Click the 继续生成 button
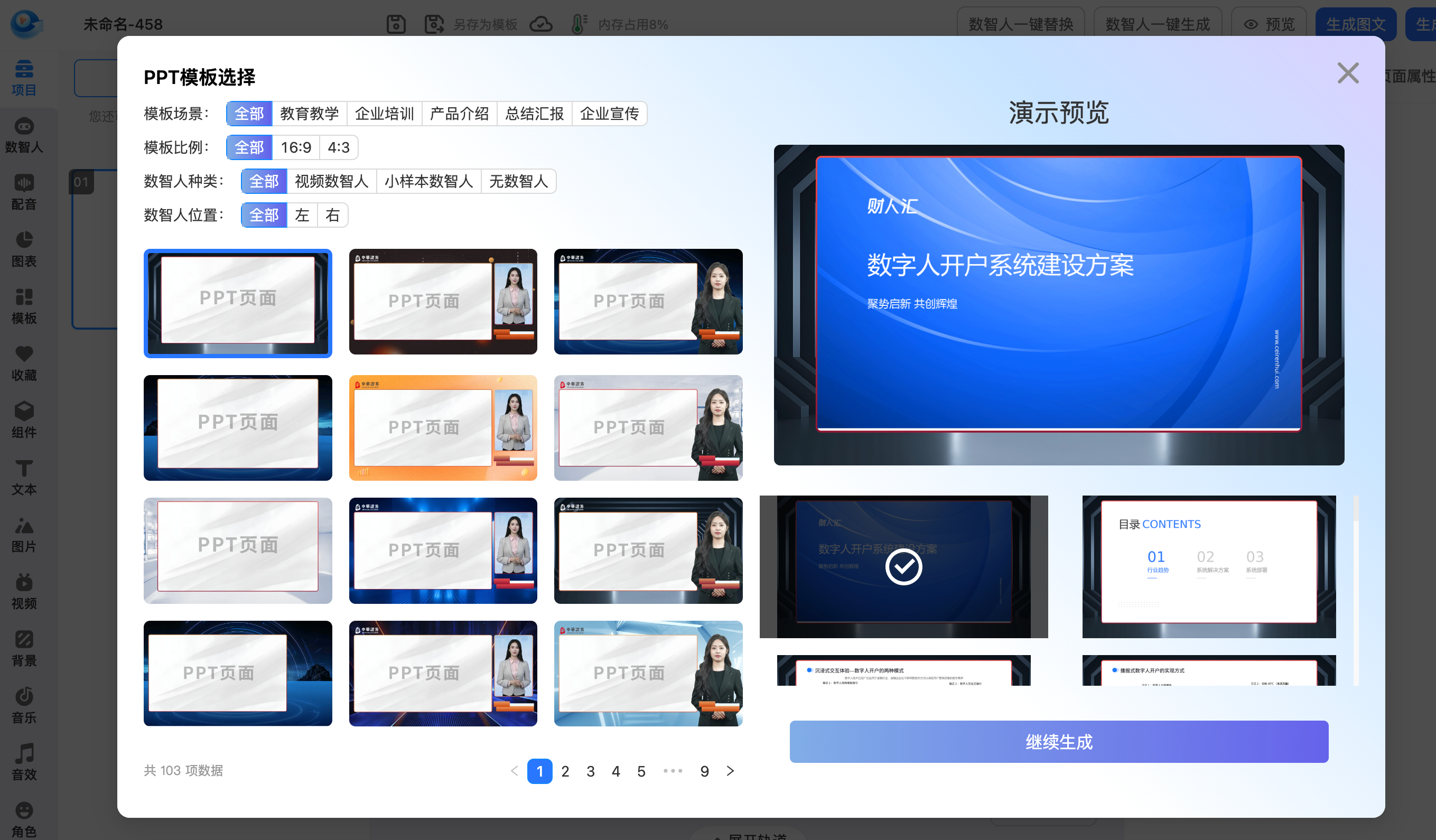Viewport: 1436px width, 840px height. pos(1058,741)
